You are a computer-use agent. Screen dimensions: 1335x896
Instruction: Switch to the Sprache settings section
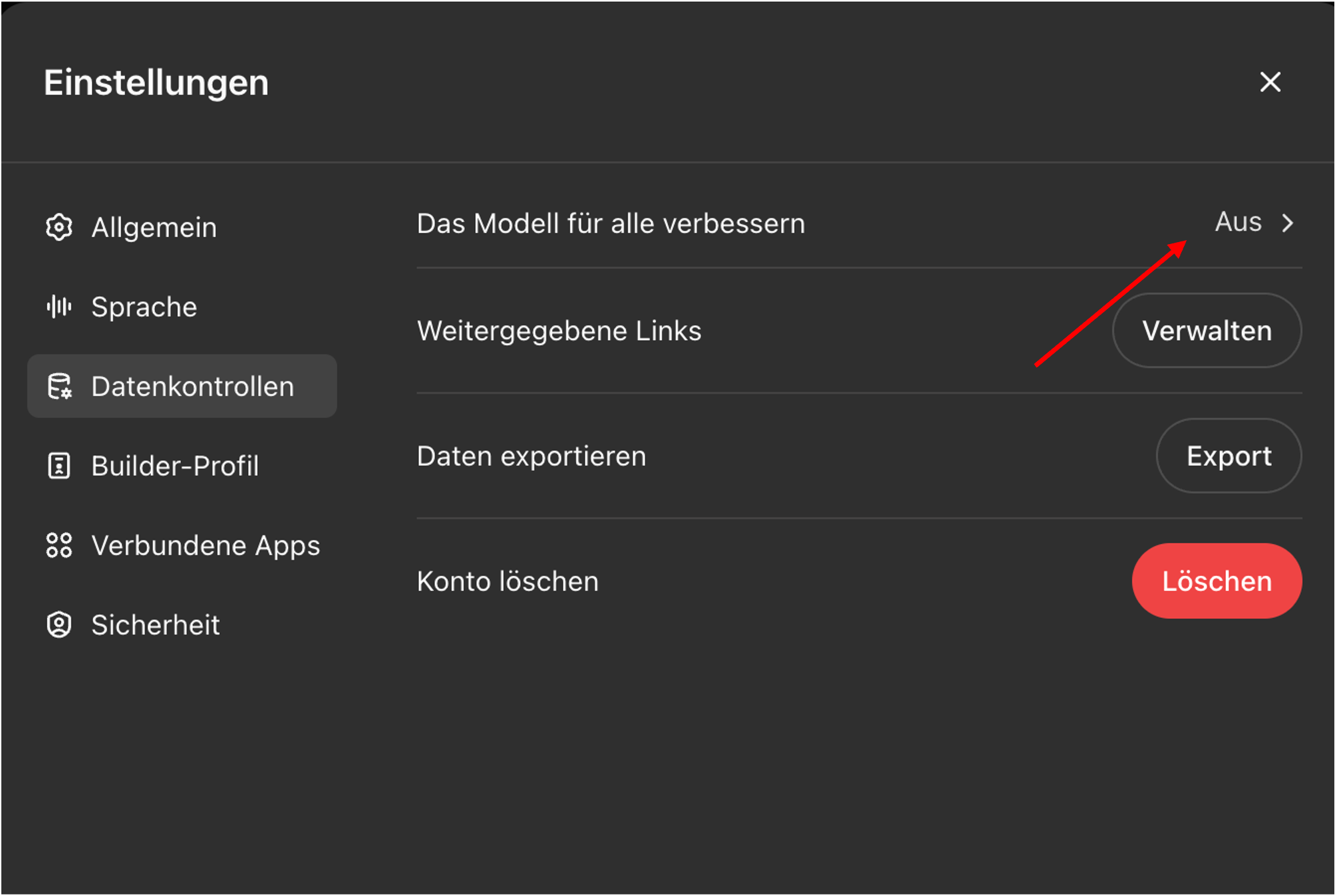point(144,307)
